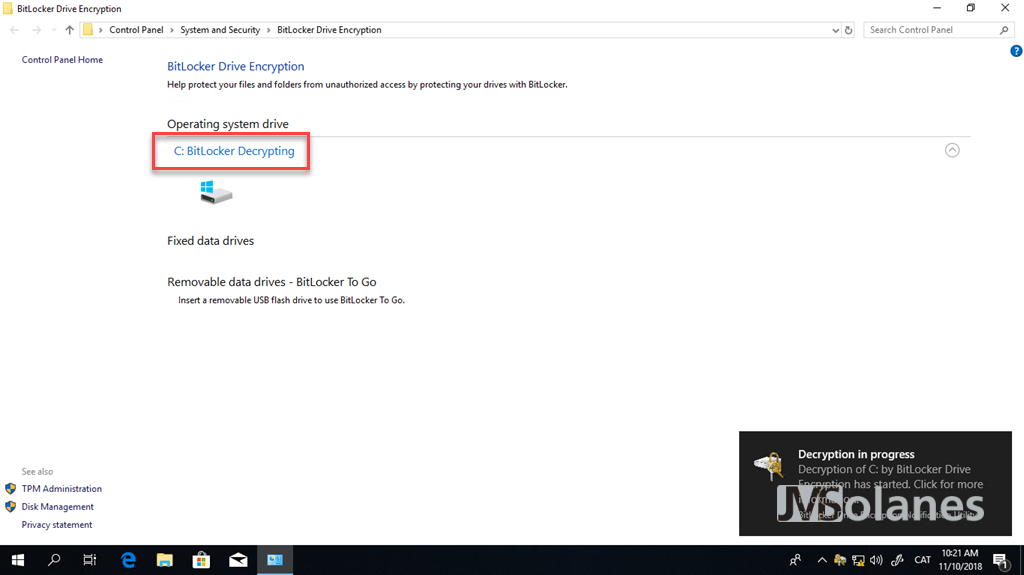
Task: Open Privacy statement link
Action: point(57,525)
